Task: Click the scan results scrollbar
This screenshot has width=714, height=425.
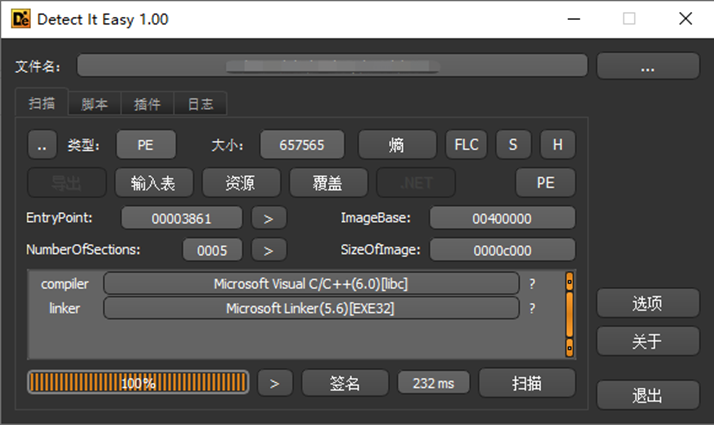Action: click(x=570, y=314)
